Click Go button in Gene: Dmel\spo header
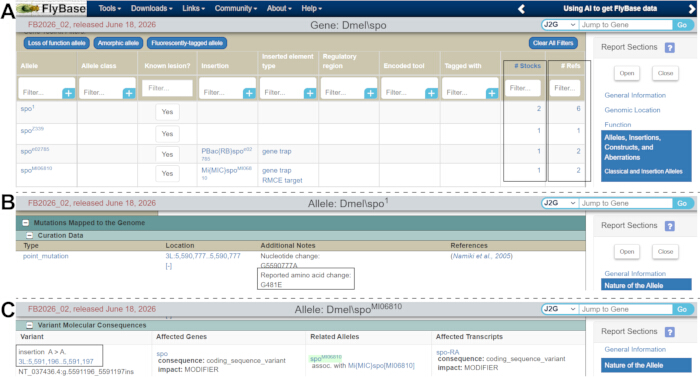This screenshot has height=377, width=700. 682,25
